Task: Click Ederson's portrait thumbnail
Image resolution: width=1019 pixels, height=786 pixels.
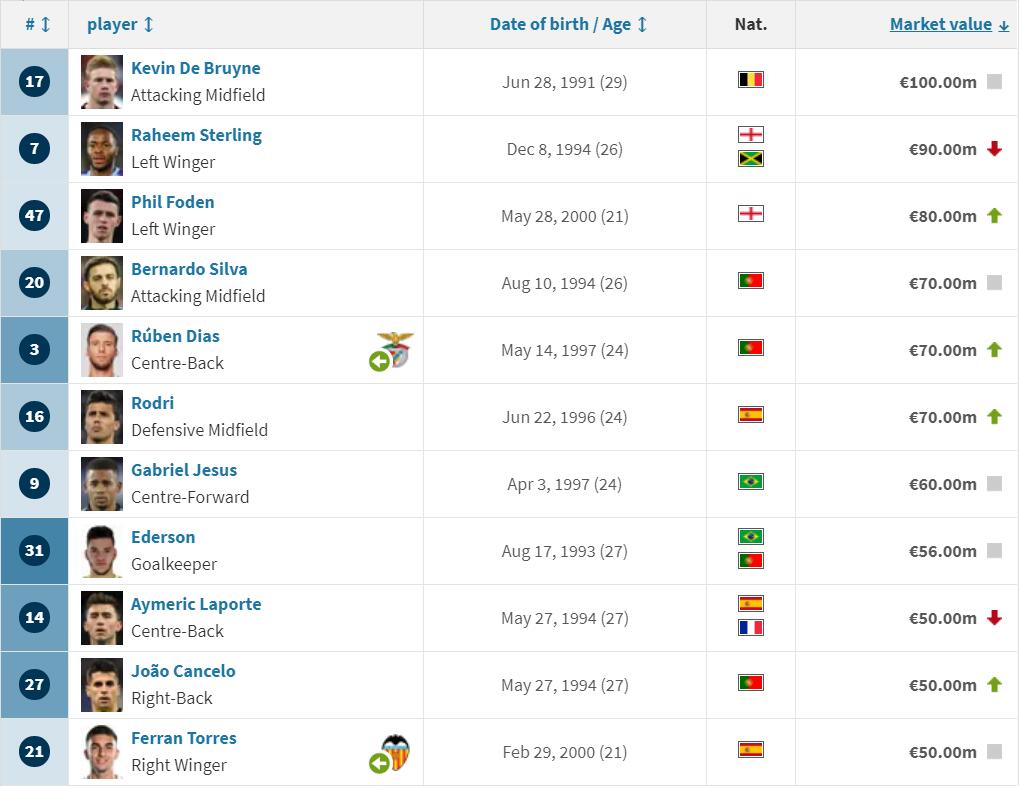Action: pos(102,551)
